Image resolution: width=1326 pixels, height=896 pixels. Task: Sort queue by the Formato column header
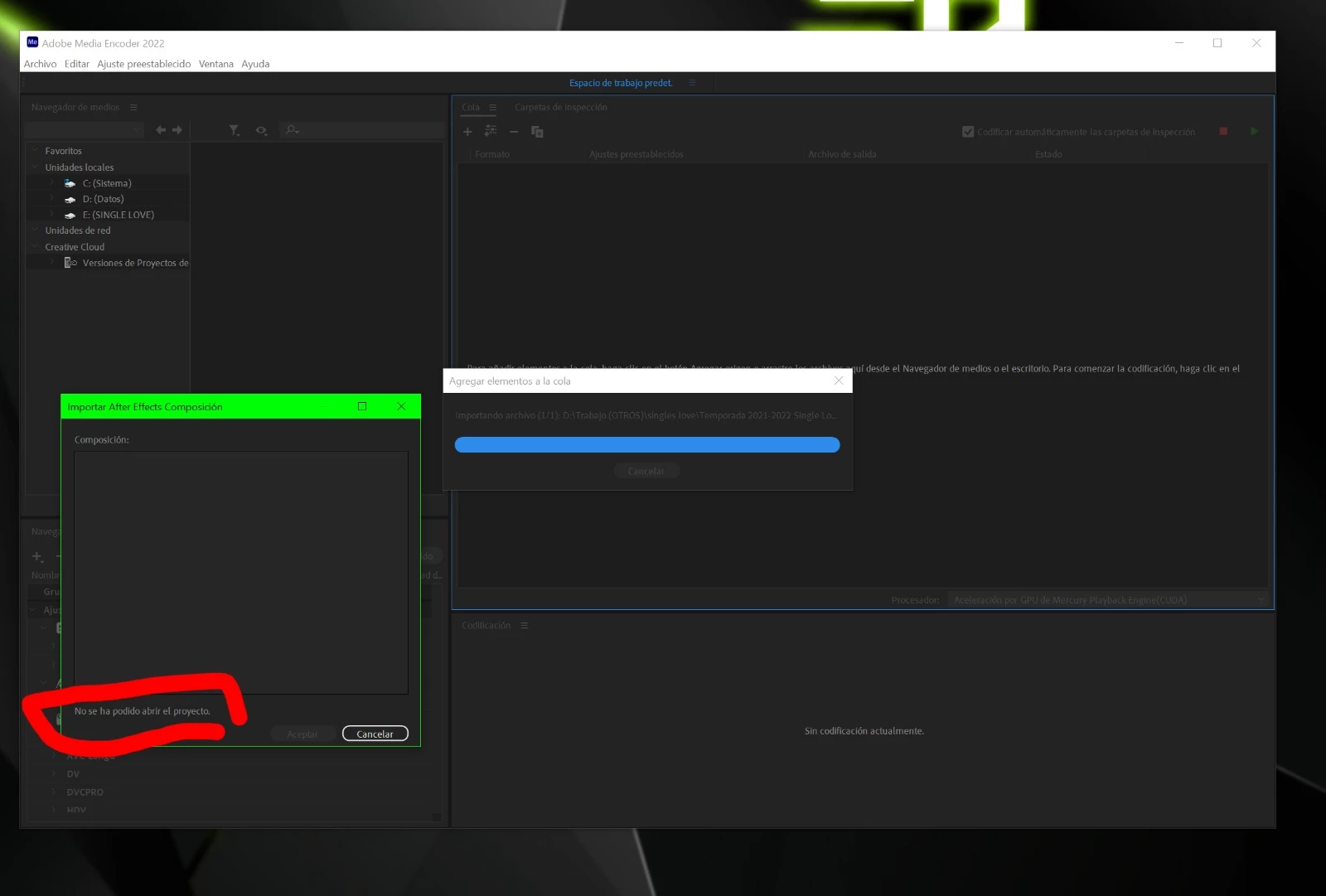click(x=492, y=154)
